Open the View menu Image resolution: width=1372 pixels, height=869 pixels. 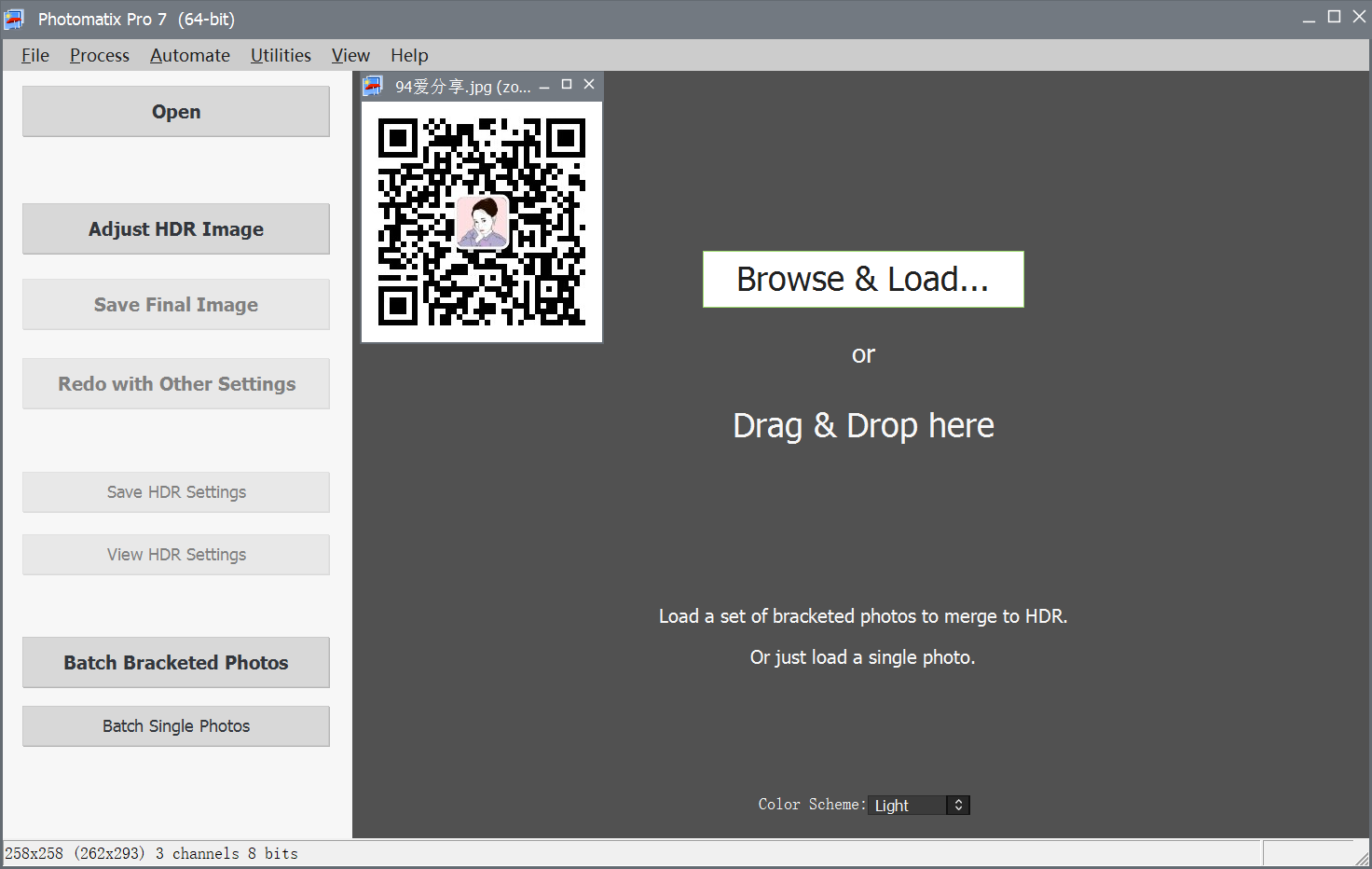coord(350,55)
